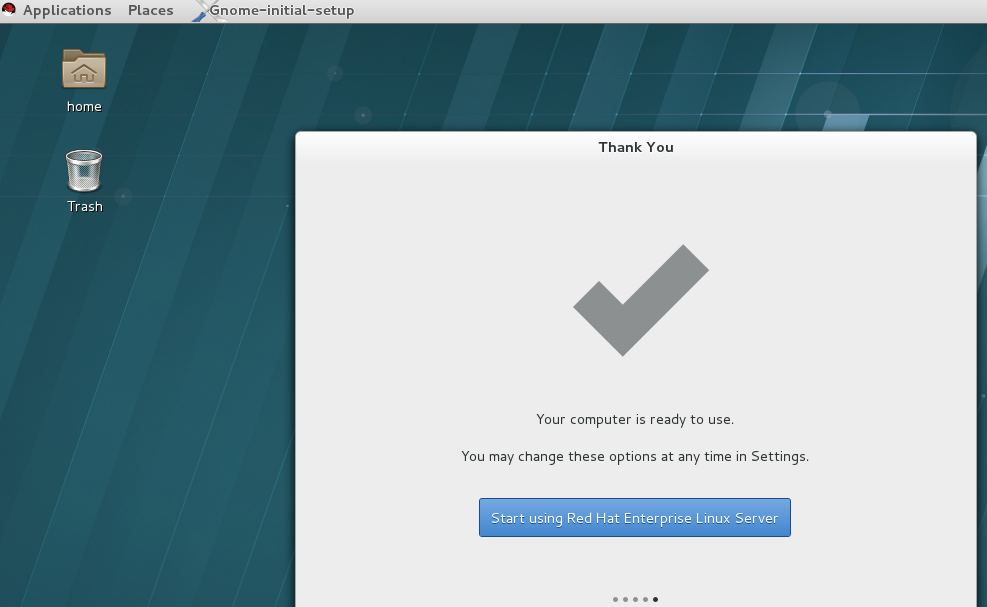Click the last highlighted page indicator dot
987x607 pixels.
(655, 599)
